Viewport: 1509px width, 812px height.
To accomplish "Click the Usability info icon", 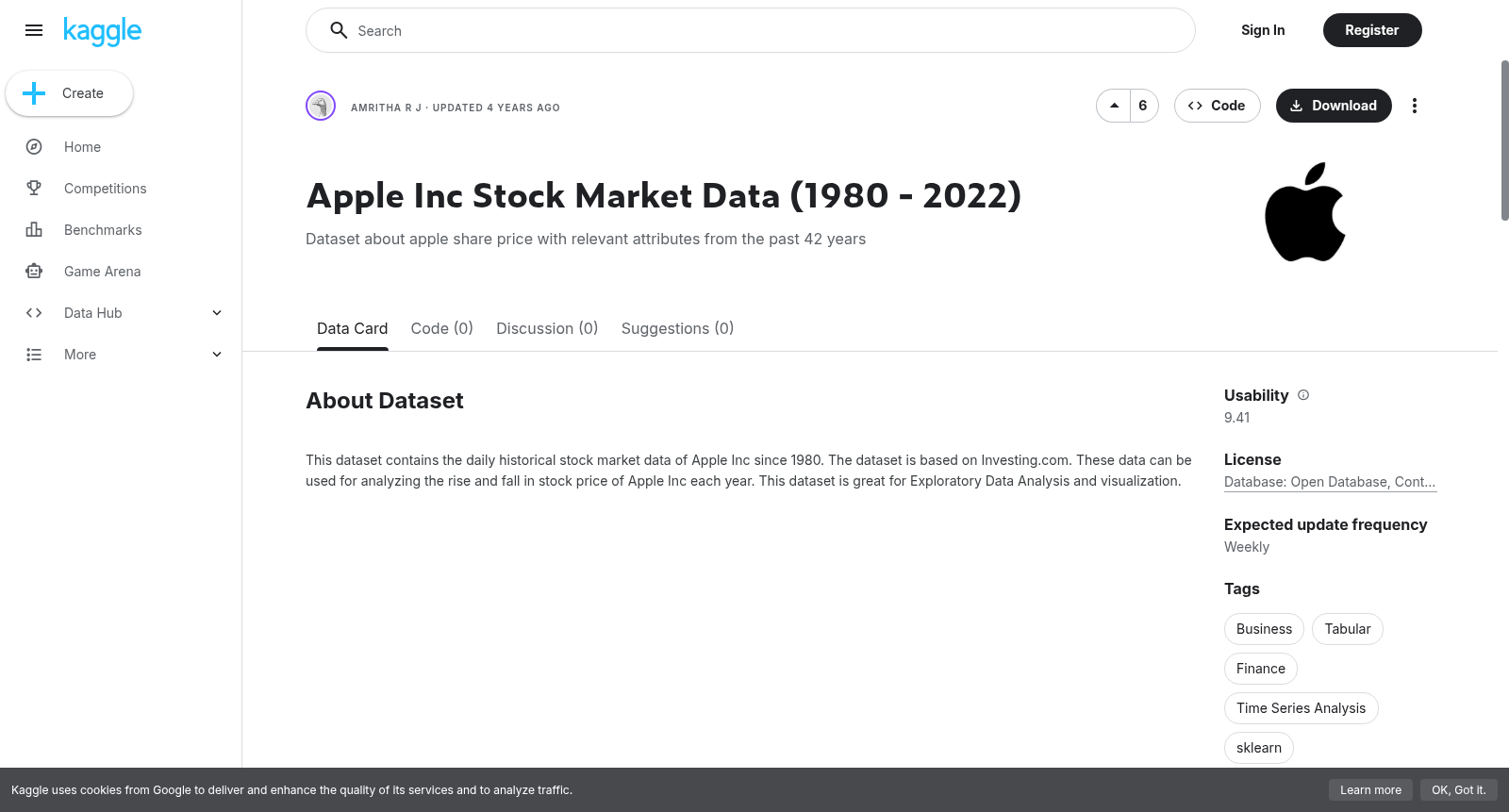I will pyautogui.click(x=1303, y=395).
